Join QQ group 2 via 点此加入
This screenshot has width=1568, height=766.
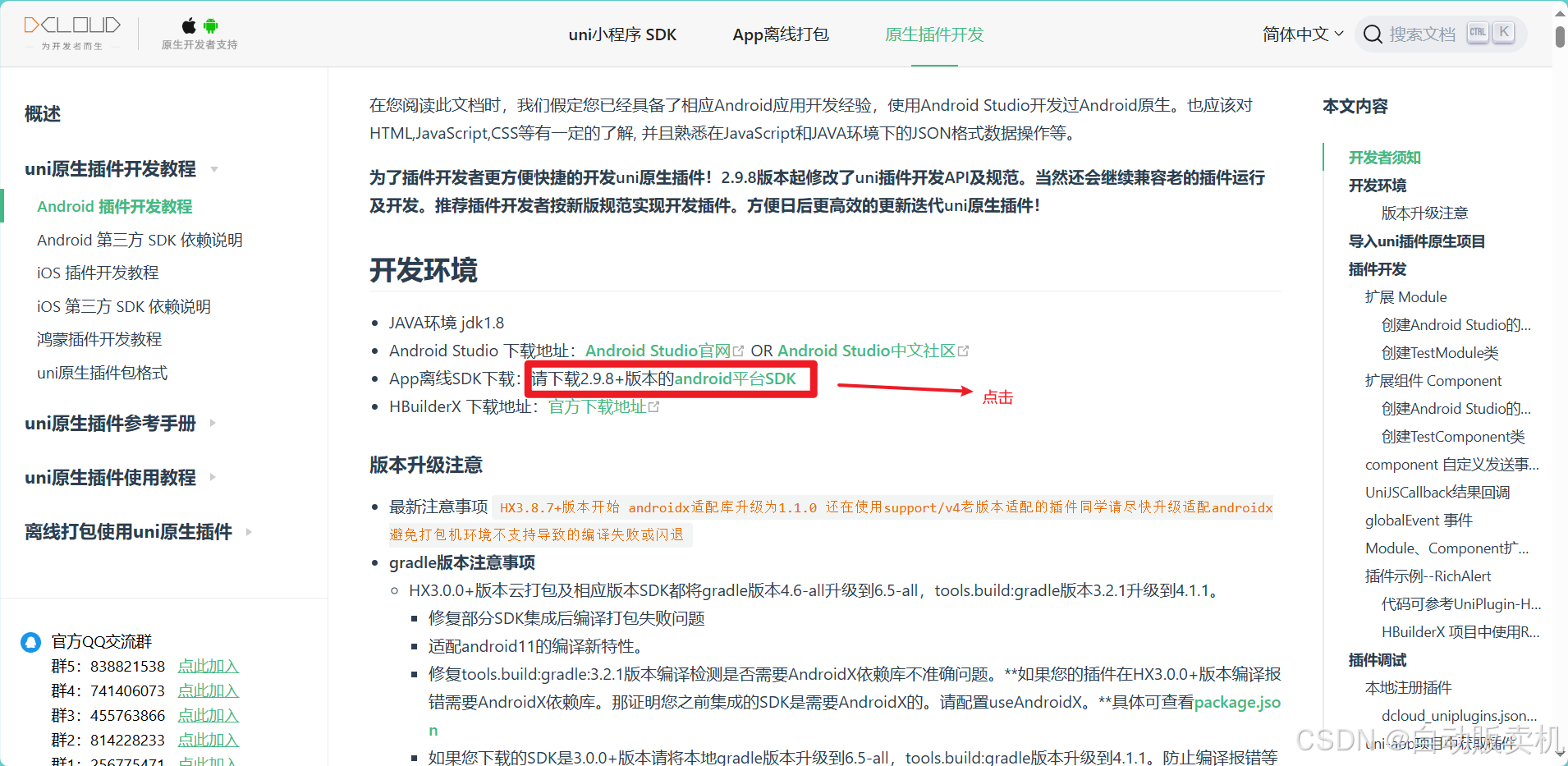click(209, 741)
